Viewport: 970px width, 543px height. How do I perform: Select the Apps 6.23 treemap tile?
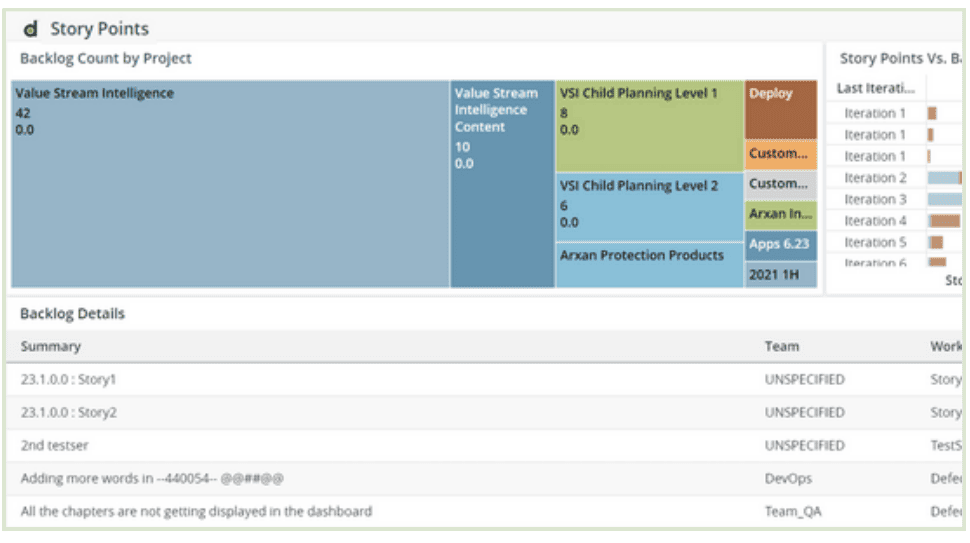click(781, 245)
